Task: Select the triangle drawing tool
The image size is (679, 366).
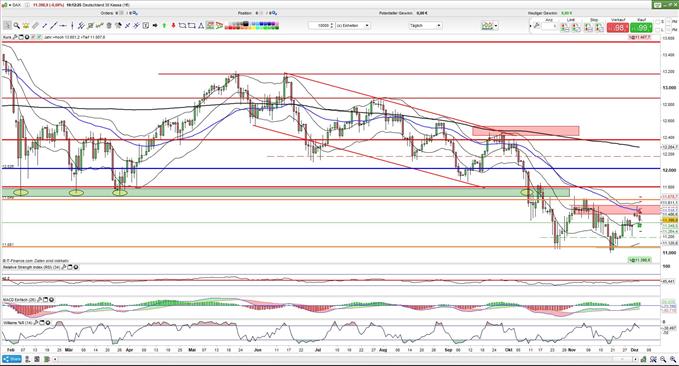Action: tap(201, 26)
